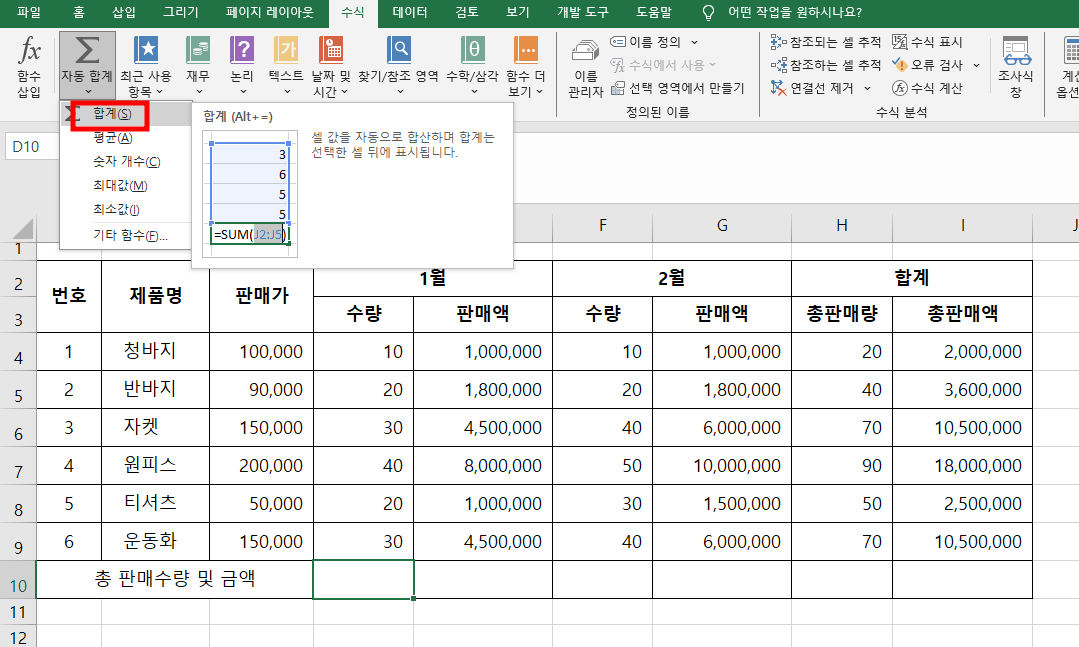Click Create from Selection (선택 영역에서 만들기)
Image resolution: width=1079 pixels, height=647 pixels.
pyautogui.click(x=678, y=88)
